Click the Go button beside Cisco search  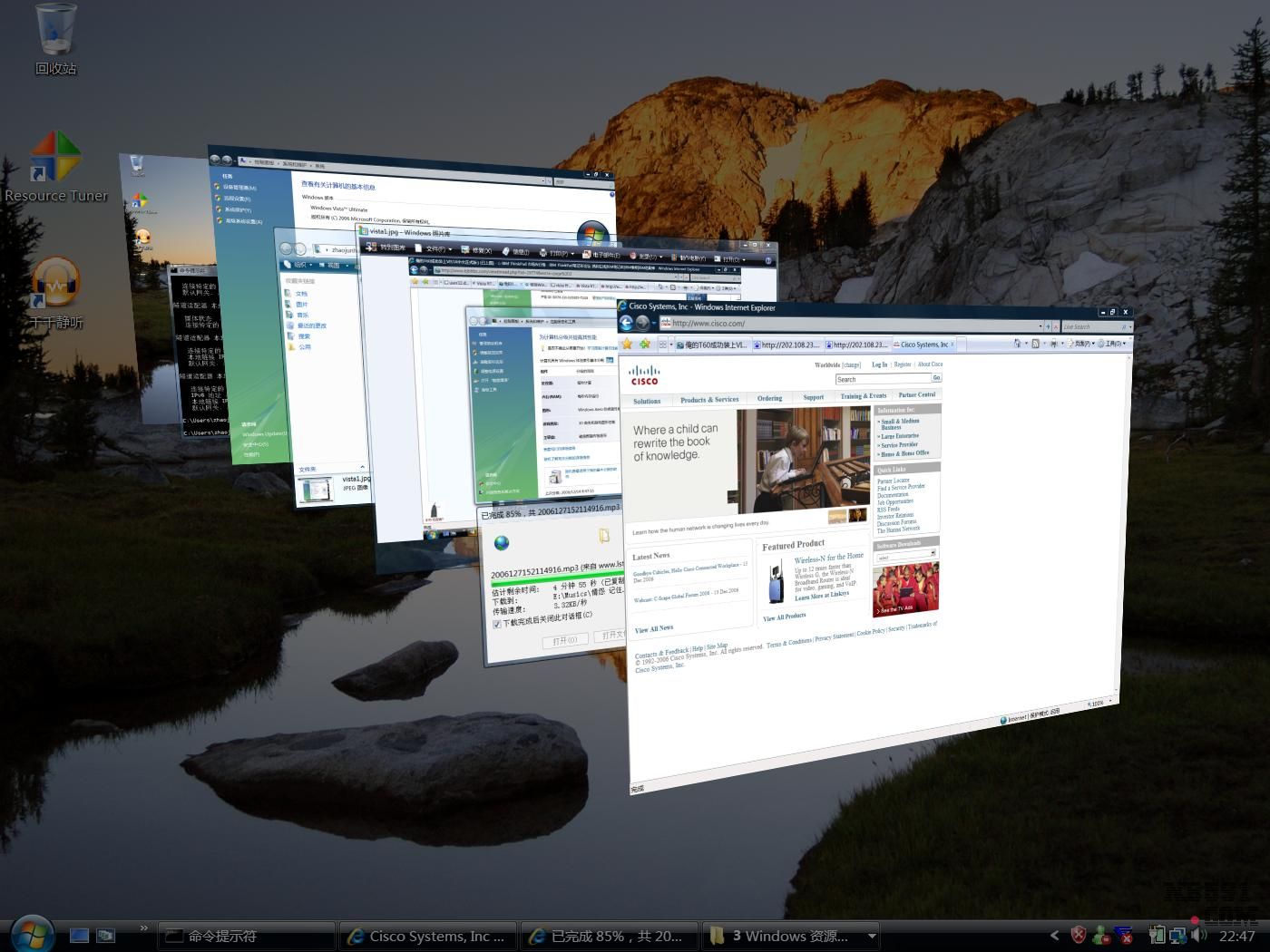click(936, 377)
